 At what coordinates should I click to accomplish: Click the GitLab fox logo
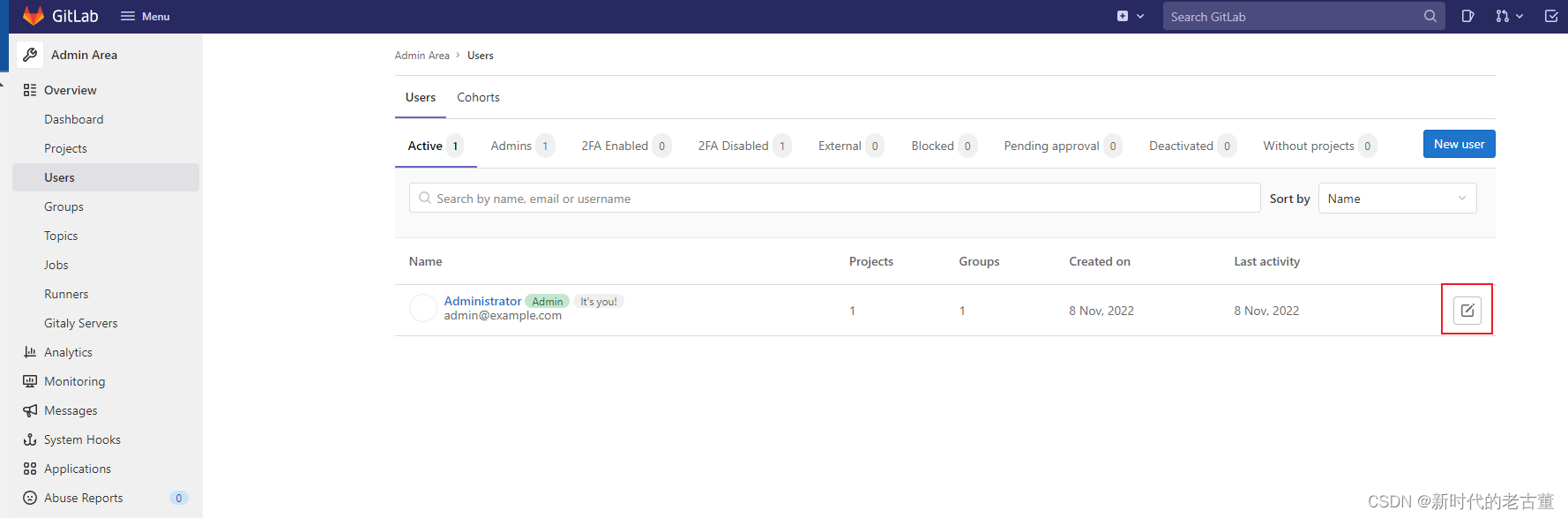point(33,16)
